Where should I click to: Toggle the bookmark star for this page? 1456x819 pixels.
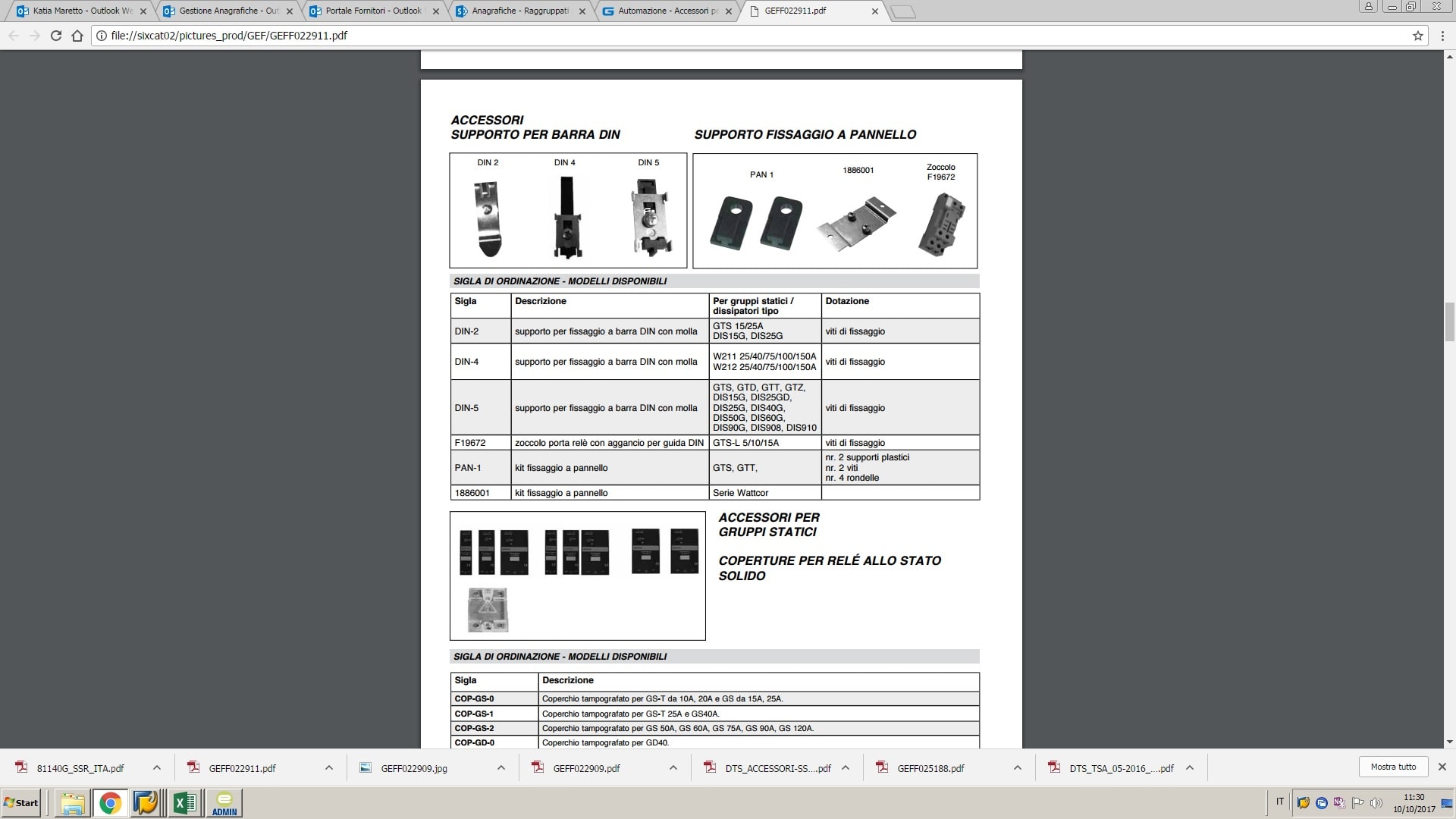point(1417,35)
